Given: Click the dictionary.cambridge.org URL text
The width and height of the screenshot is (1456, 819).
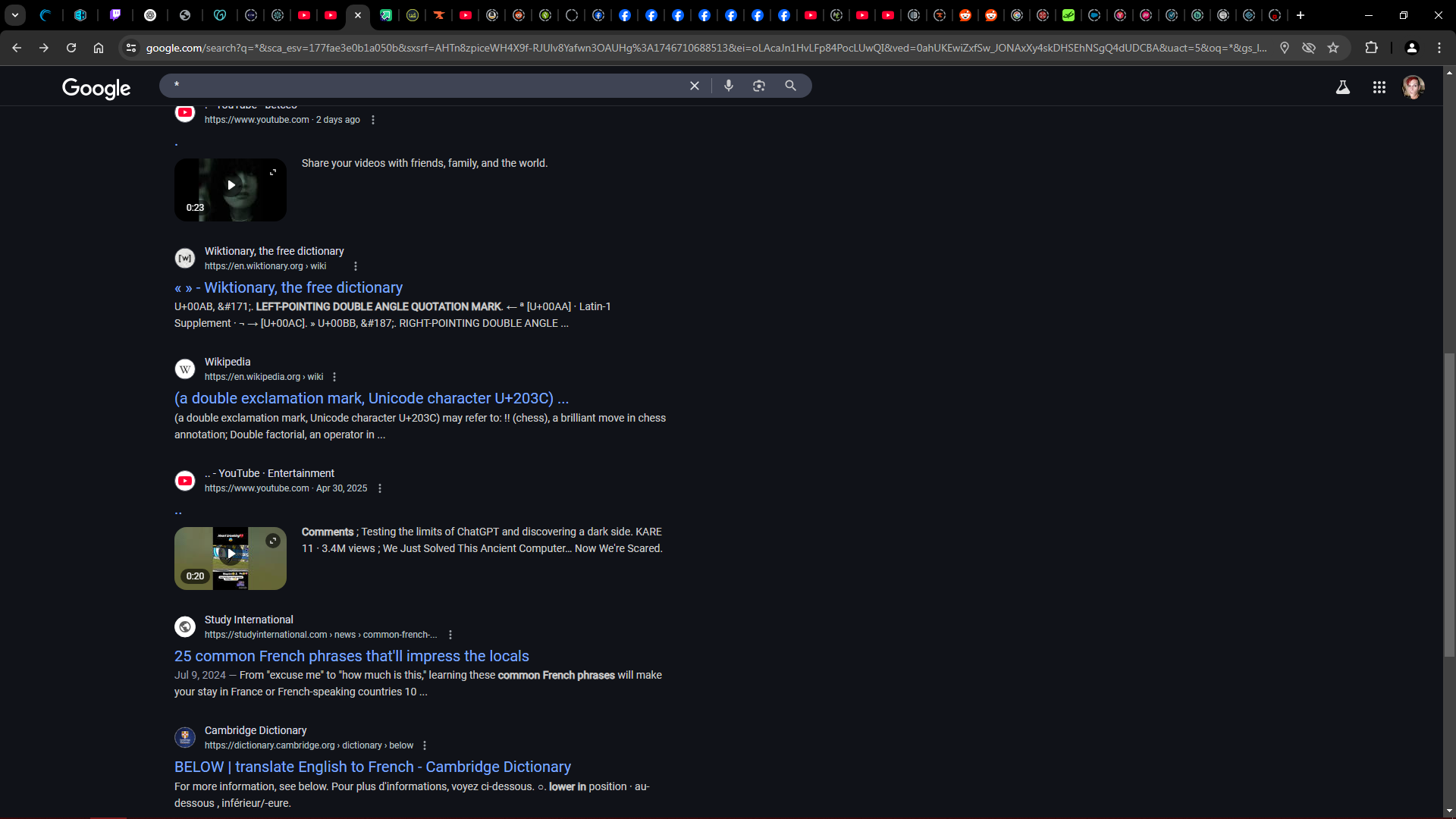Looking at the screenshot, I should click(x=309, y=745).
